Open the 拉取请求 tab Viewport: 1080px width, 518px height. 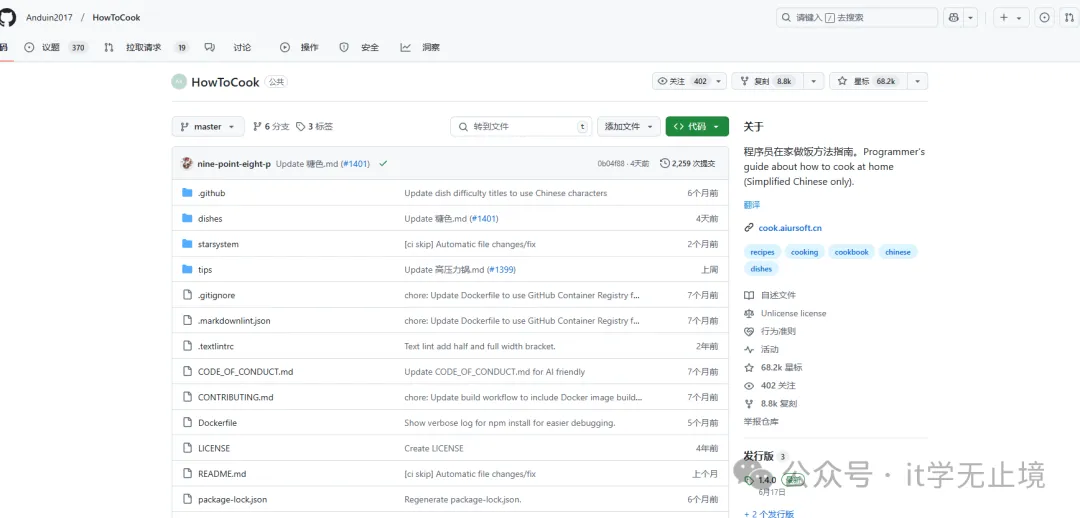point(146,48)
